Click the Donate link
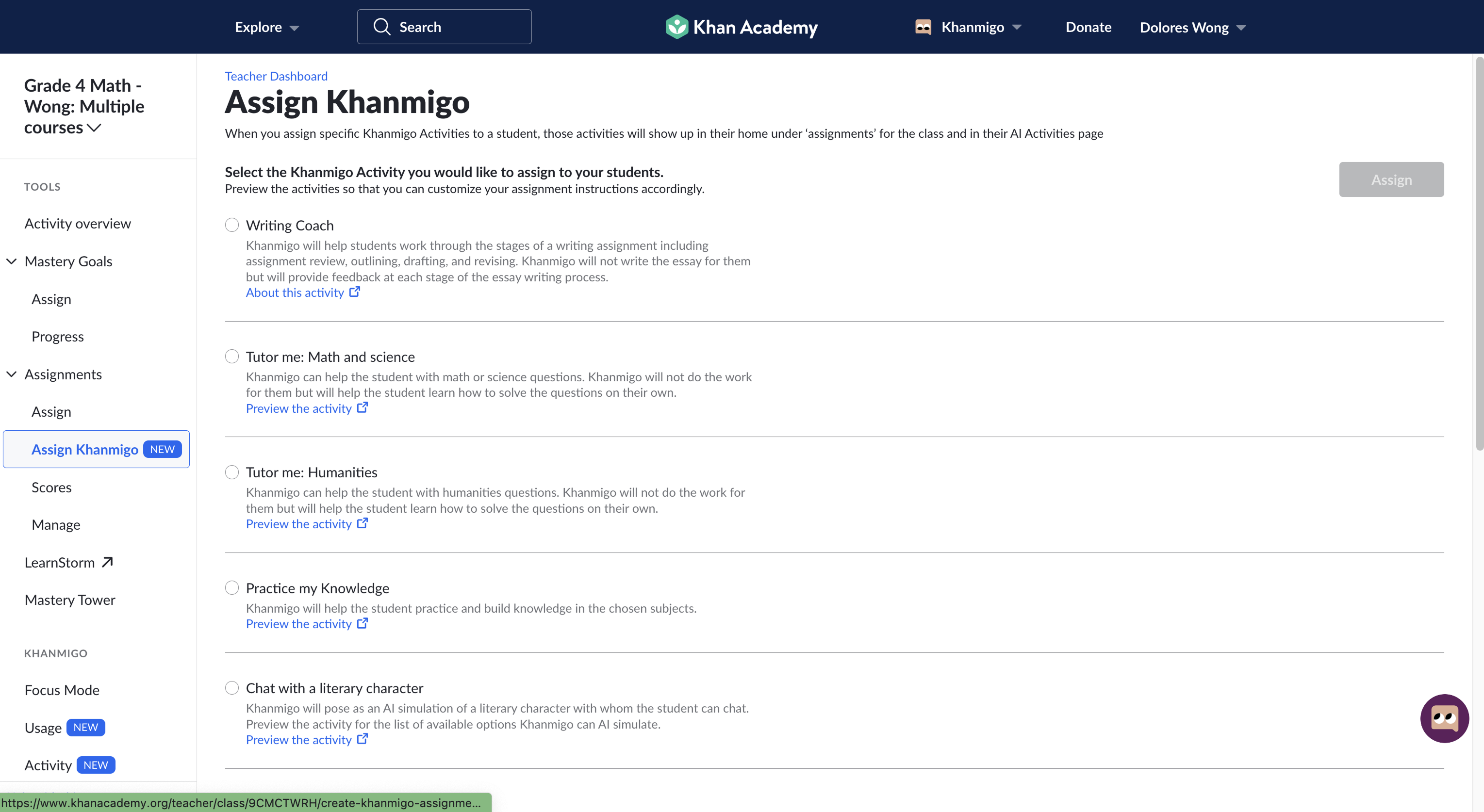1484x812 pixels. click(1088, 27)
